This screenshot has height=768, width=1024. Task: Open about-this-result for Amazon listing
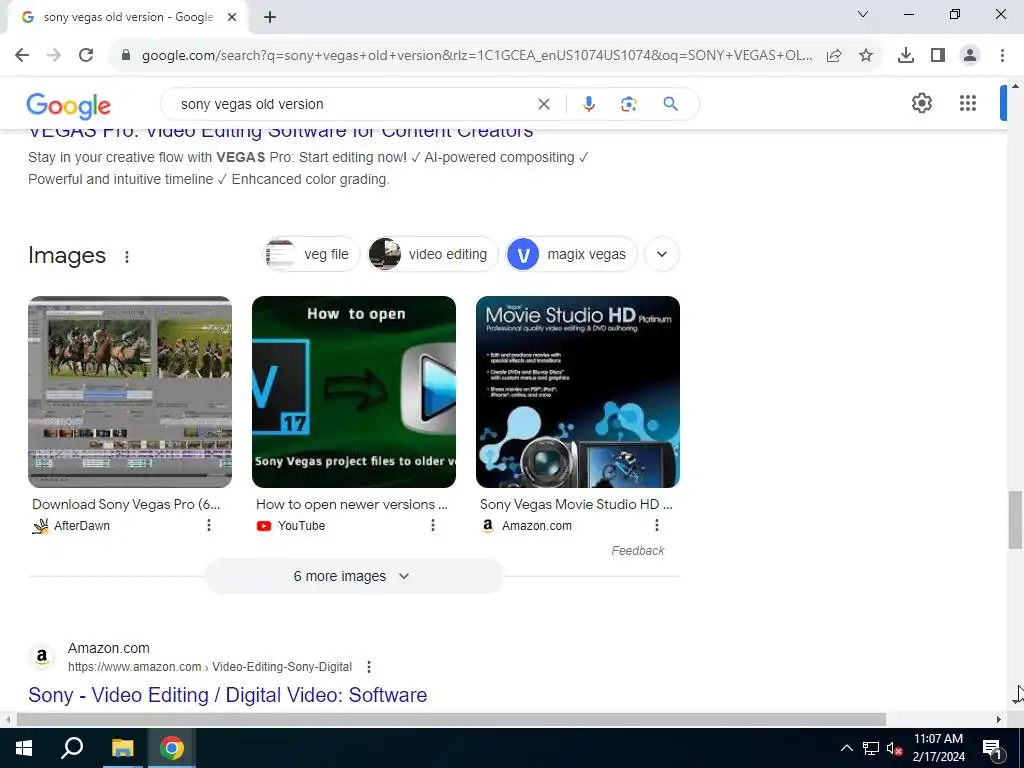369,667
